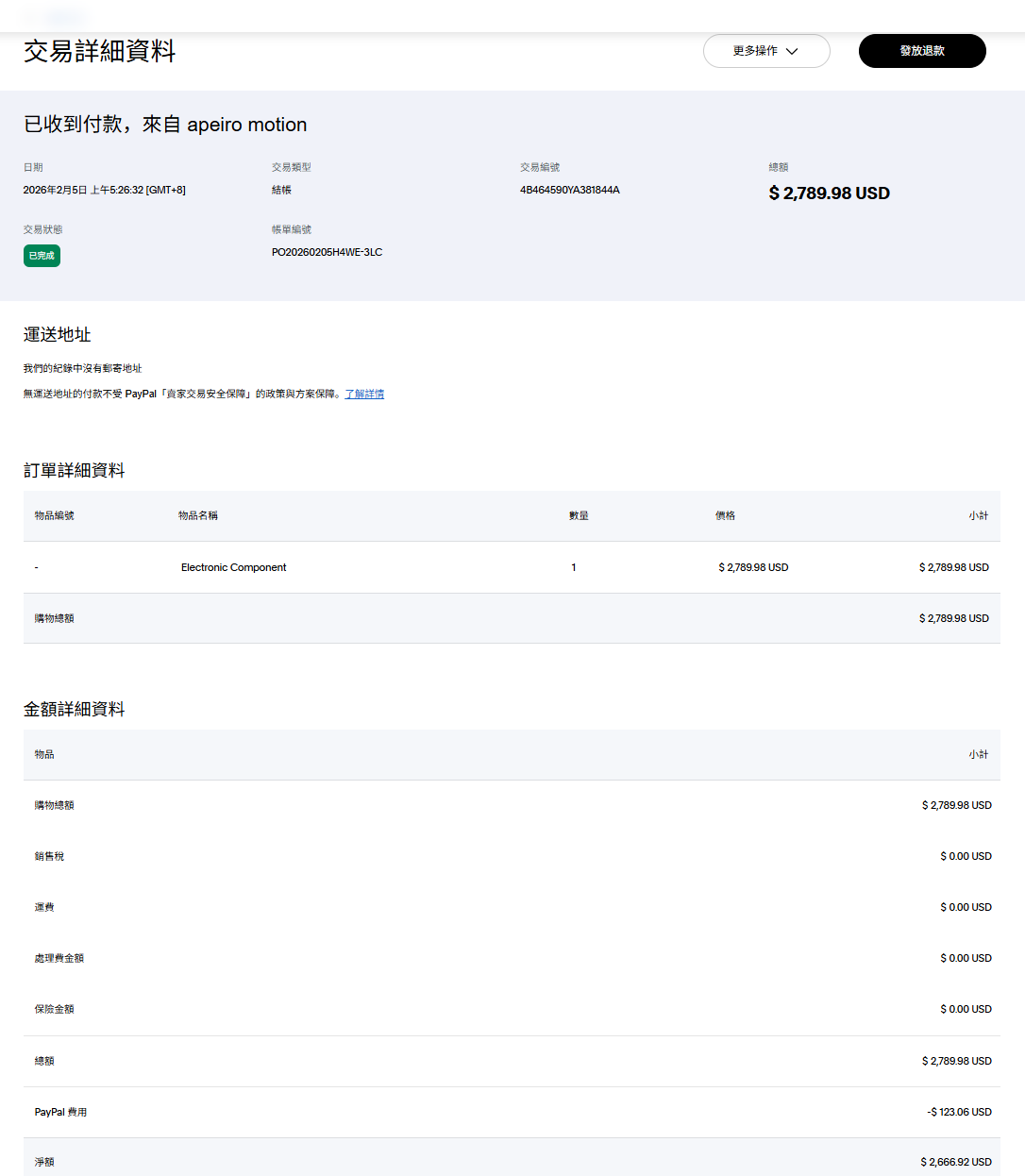
Task: Open the 更多操作 dropdown menu
Action: [x=765, y=51]
